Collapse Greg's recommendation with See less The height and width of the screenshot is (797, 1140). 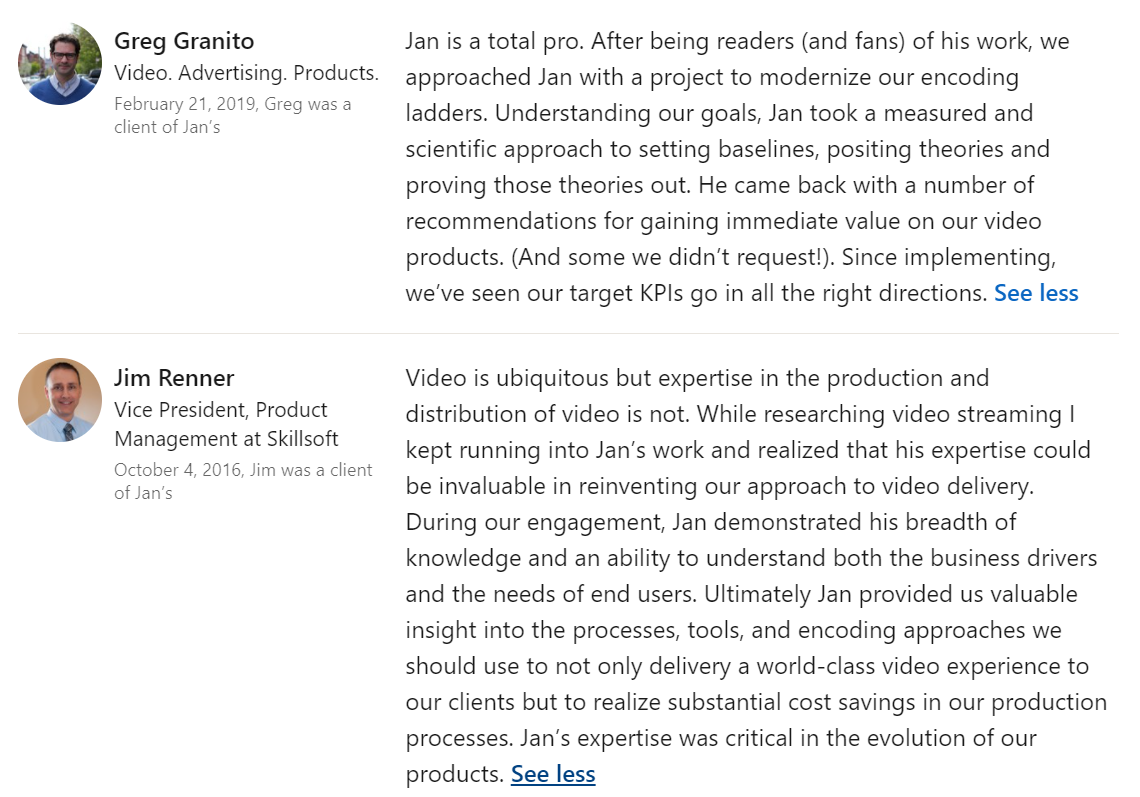1036,292
